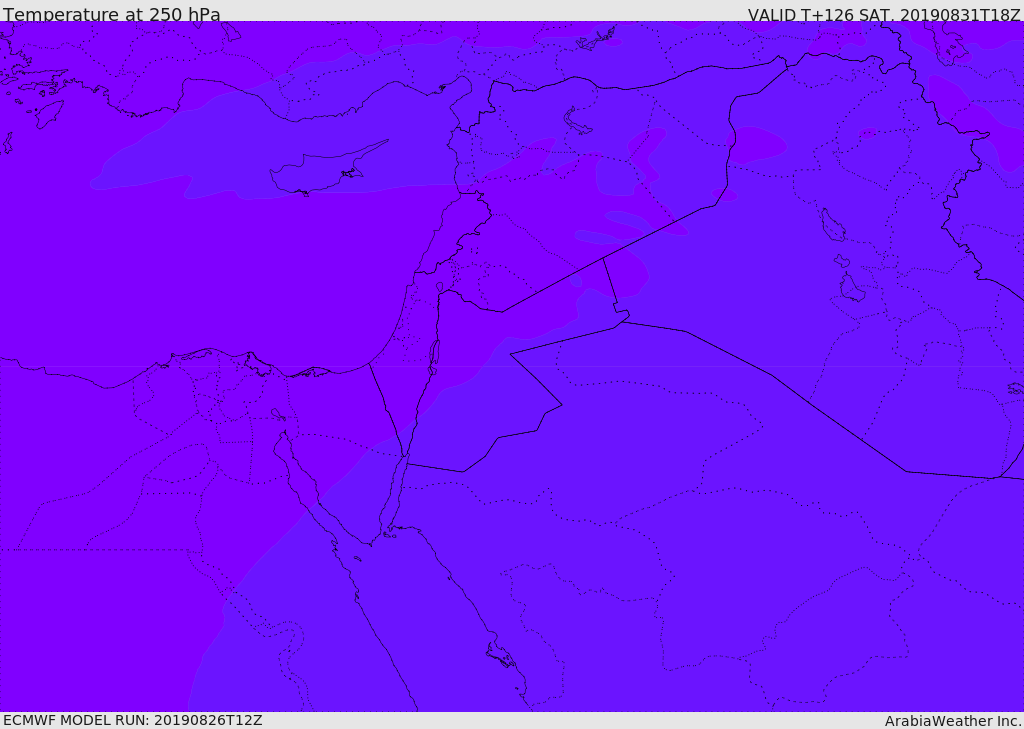The height and width of the screenshot is (729, 1024).
Task: Click 'ECMWF MODEL RUN: 20190826T12Z' footer text
Action: click(133, 721)
